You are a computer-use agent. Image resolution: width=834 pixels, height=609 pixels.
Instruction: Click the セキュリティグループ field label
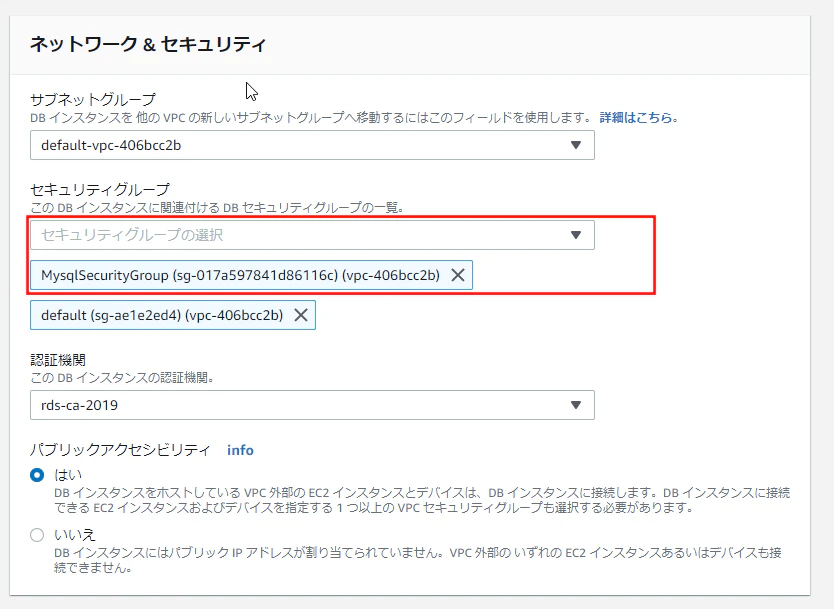[100, 189]
